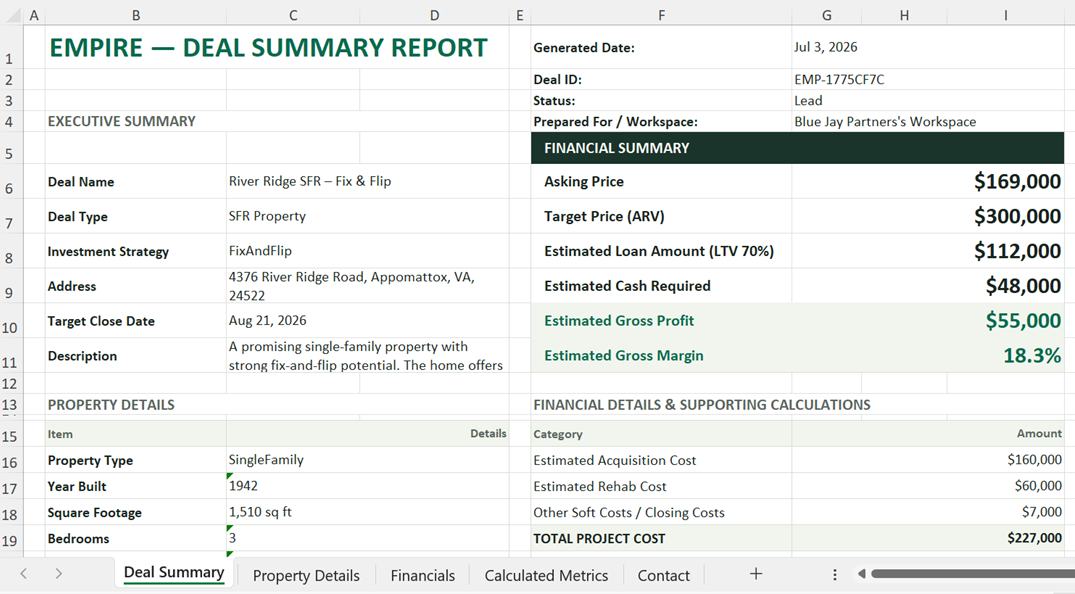The image size is (1075, 594).
Task: Click horizontal scrollbar left arrow
Action: point(861,573)
